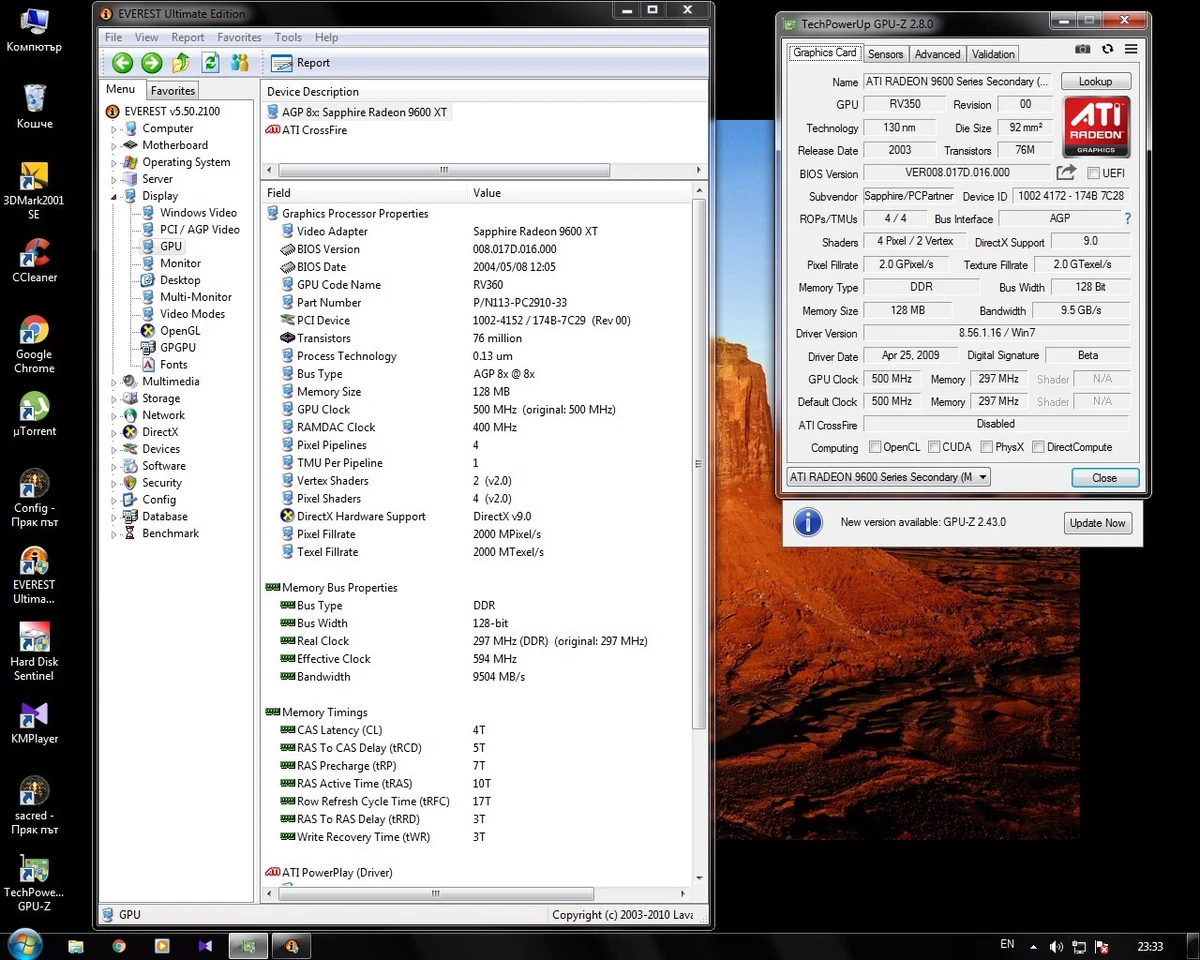Open the GPU-Z hamburger menu
This screenshot has height=960, width=1200.
tap(1131, 49)
